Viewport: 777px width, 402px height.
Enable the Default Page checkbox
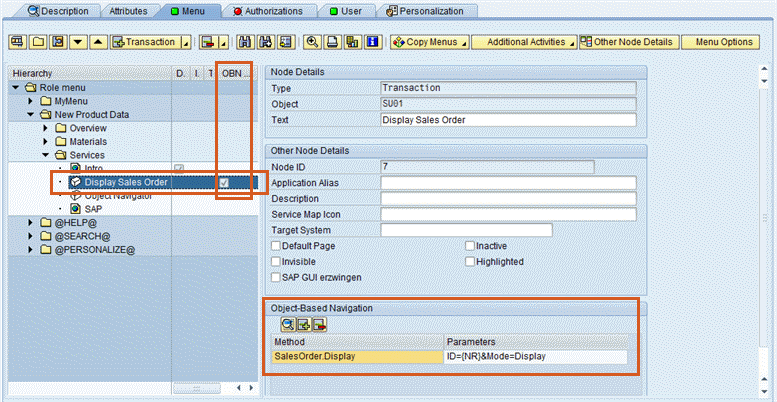point(276,246)
